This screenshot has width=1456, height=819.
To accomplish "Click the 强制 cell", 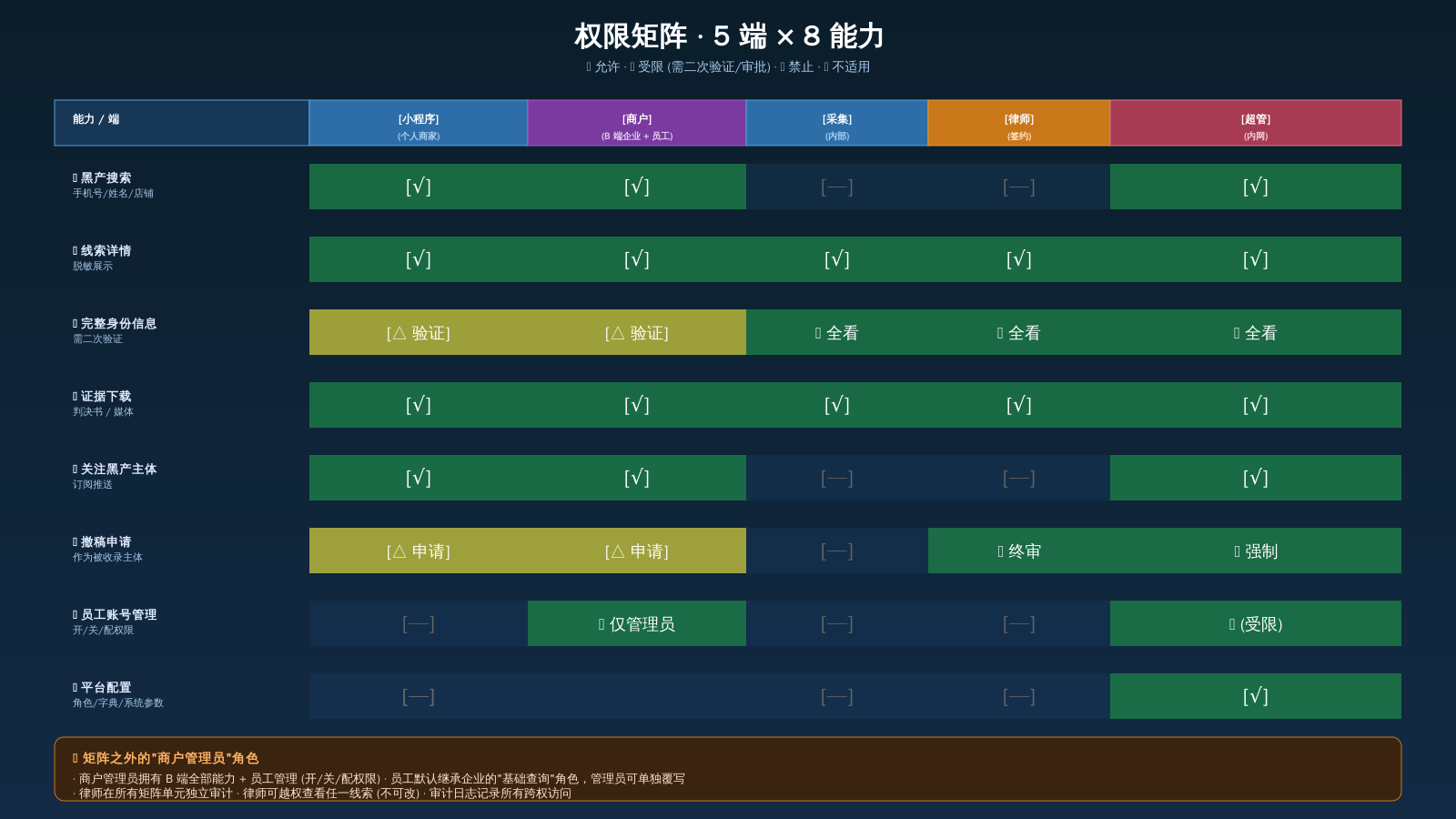I will [x=1256, y=551].
